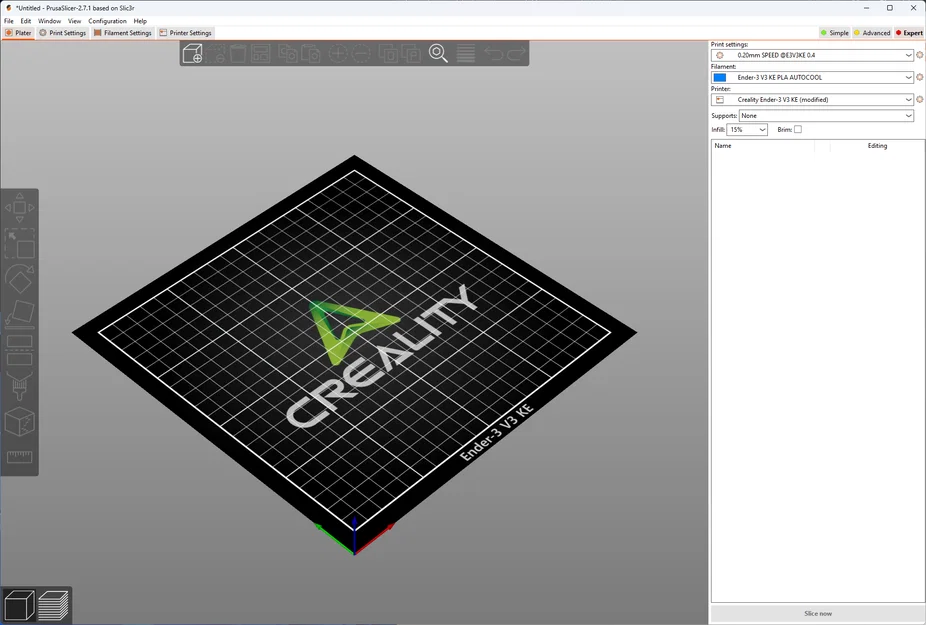Open the Configuration menu

106,20
